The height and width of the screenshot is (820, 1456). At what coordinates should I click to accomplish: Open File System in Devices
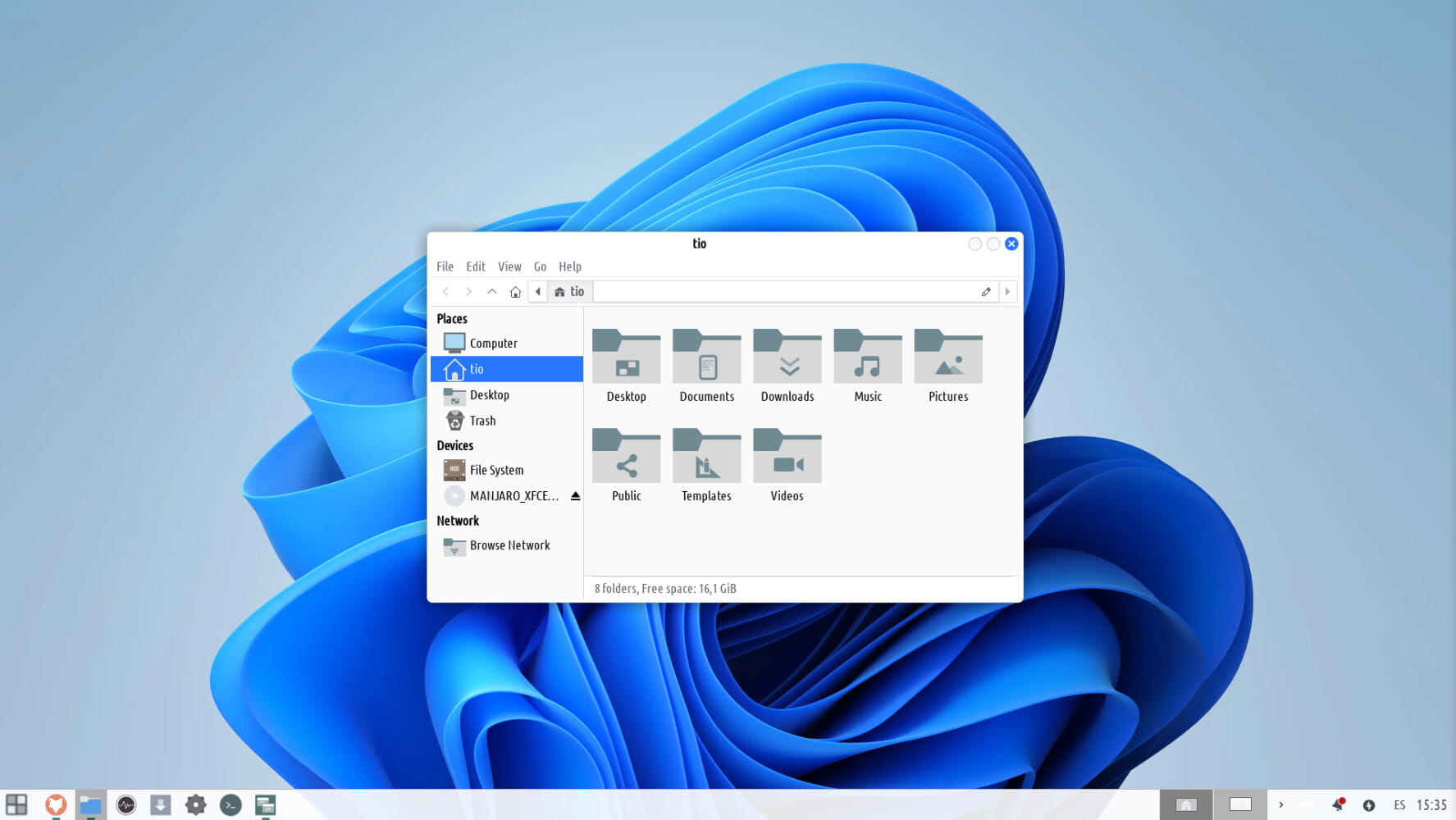495,470
